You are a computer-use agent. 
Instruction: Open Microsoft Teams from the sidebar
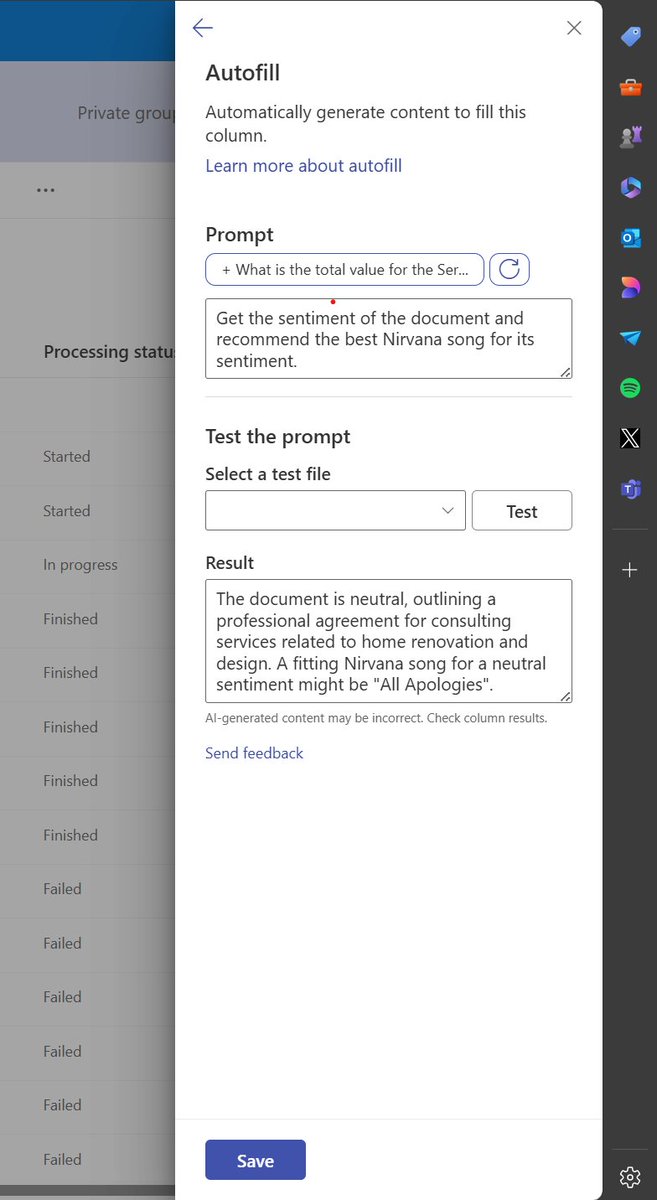coord(630,488)
